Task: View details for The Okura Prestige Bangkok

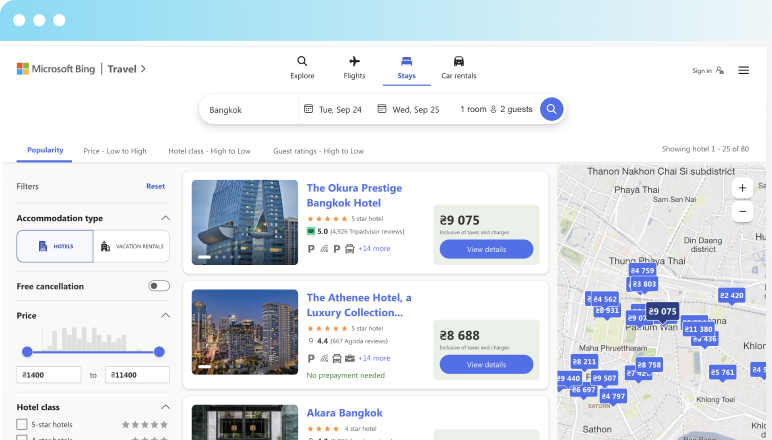Action: pyautogui.click(x=486, y=249)
